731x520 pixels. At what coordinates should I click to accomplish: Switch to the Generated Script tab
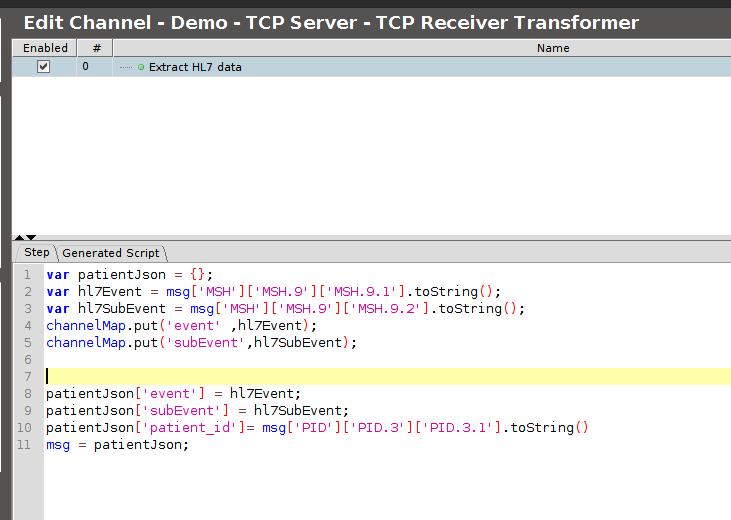click(x=111, y=253)
